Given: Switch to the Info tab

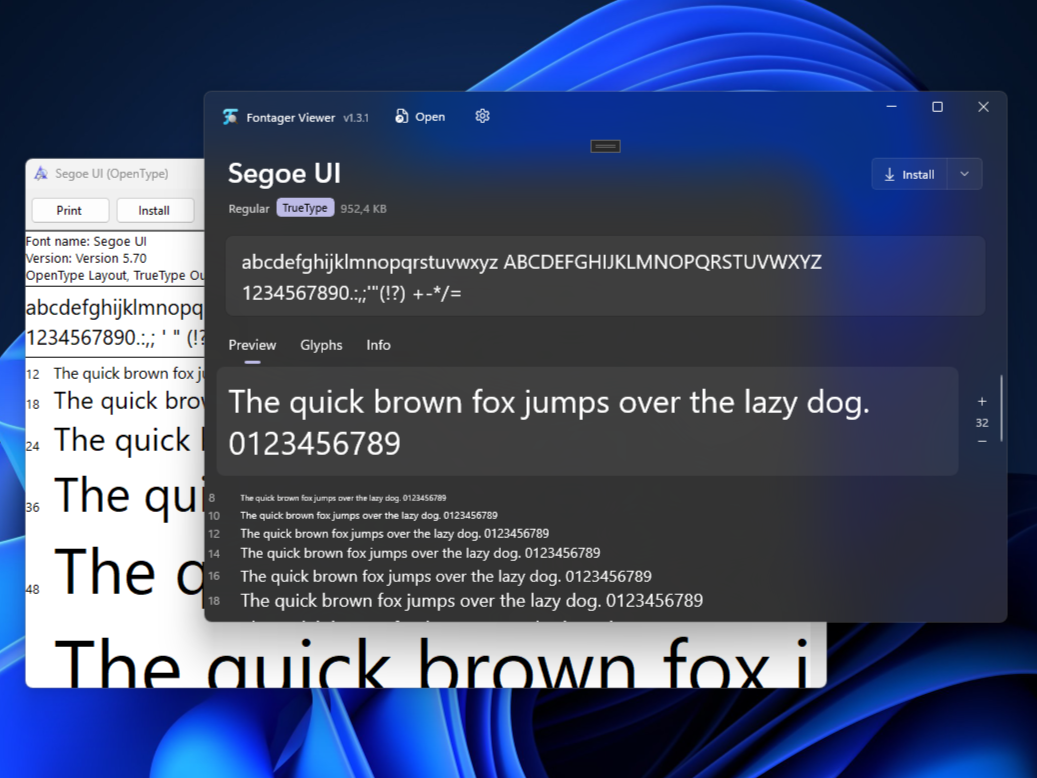Looking at the screenshot, I should pyautogui.click(x=378, y=345).
